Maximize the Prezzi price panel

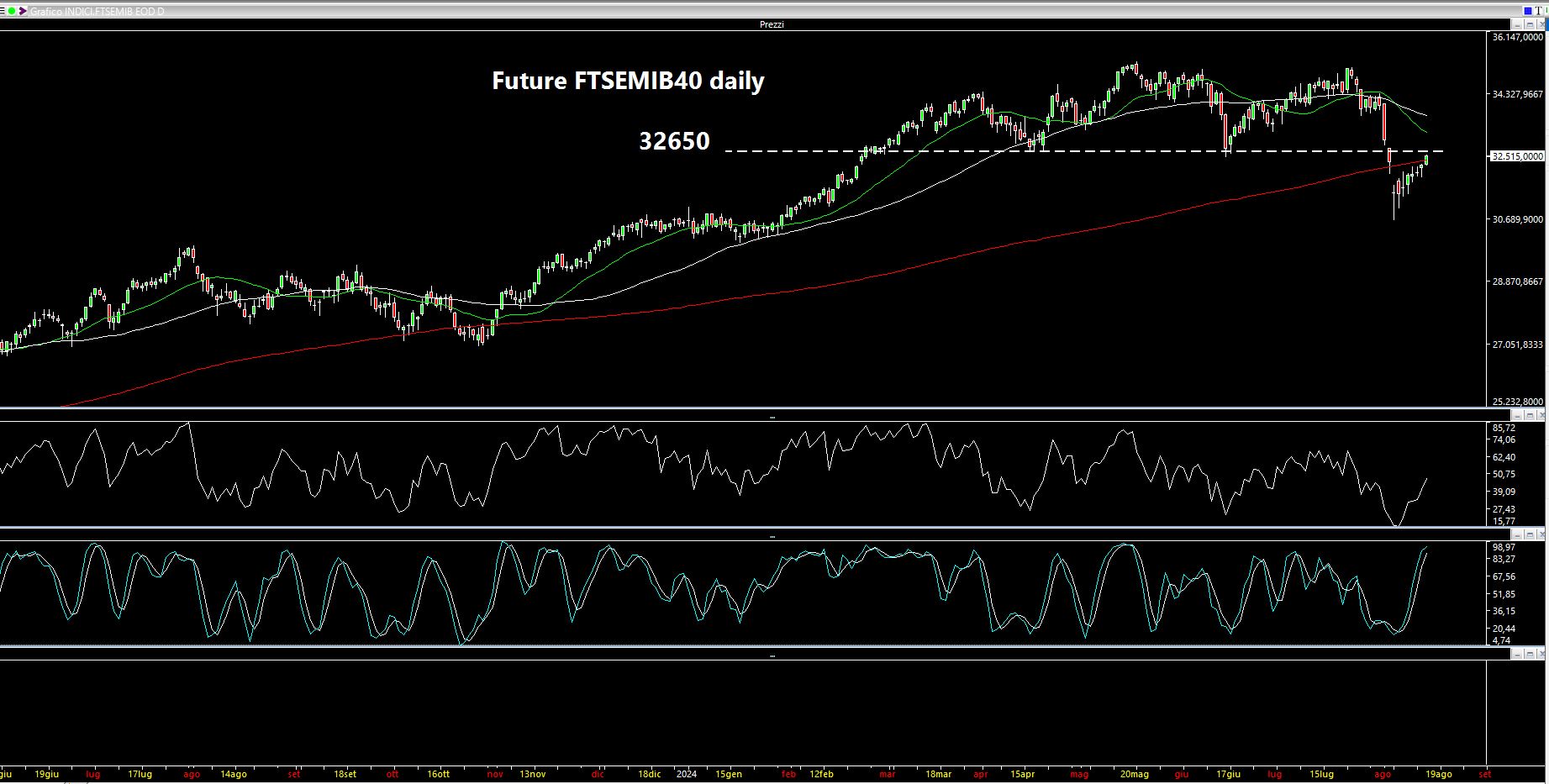click(1530, 25)
